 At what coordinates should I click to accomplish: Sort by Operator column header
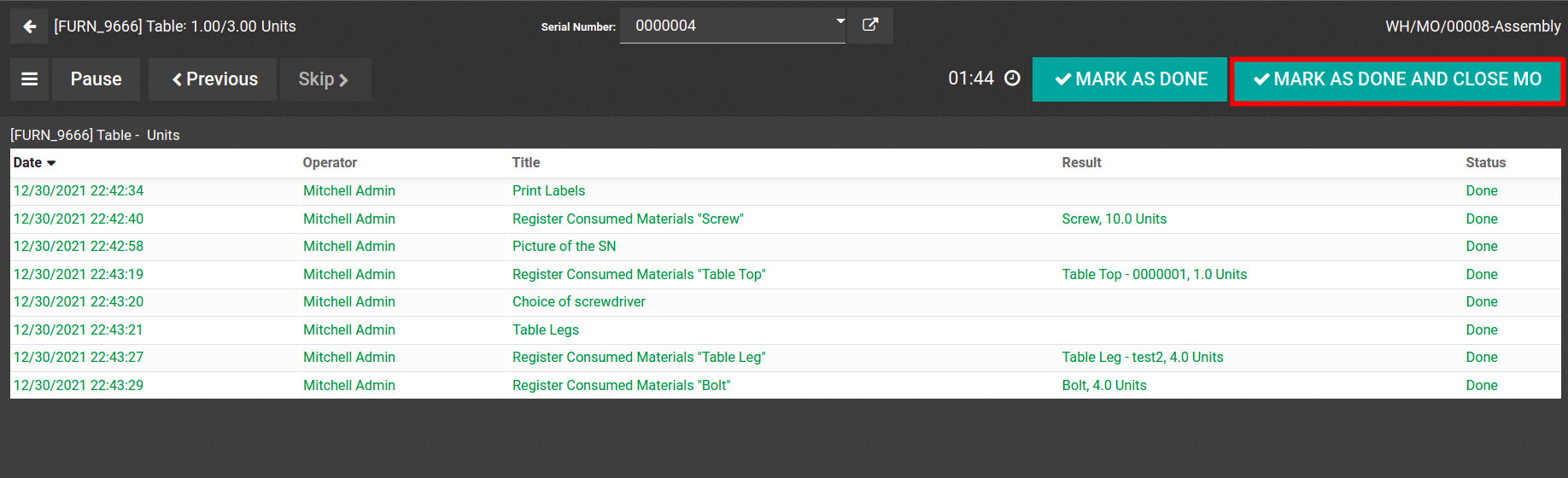pyautogui.click(x=330, y=162)
